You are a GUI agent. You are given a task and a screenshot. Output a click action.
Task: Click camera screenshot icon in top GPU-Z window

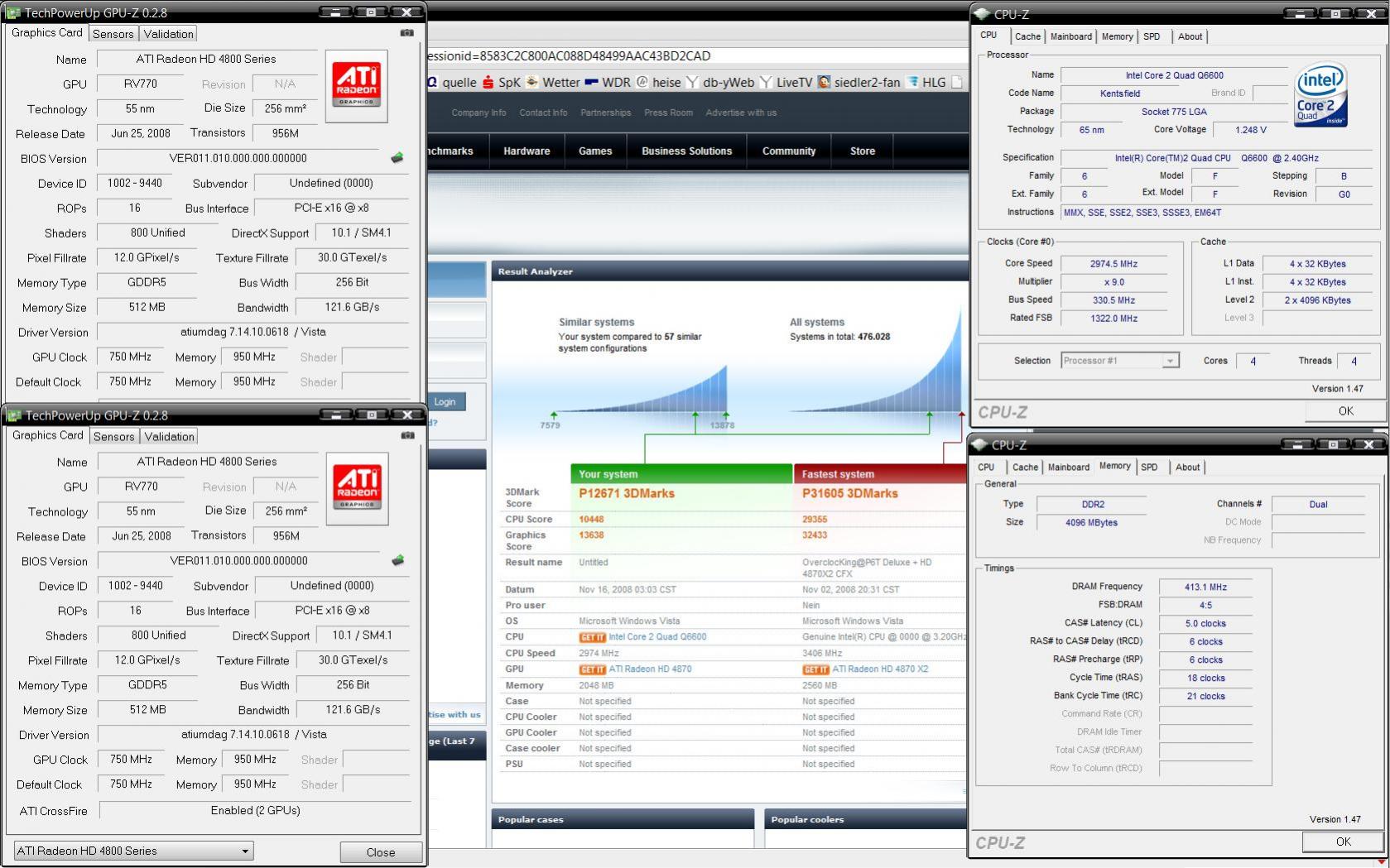coord(406,33)
